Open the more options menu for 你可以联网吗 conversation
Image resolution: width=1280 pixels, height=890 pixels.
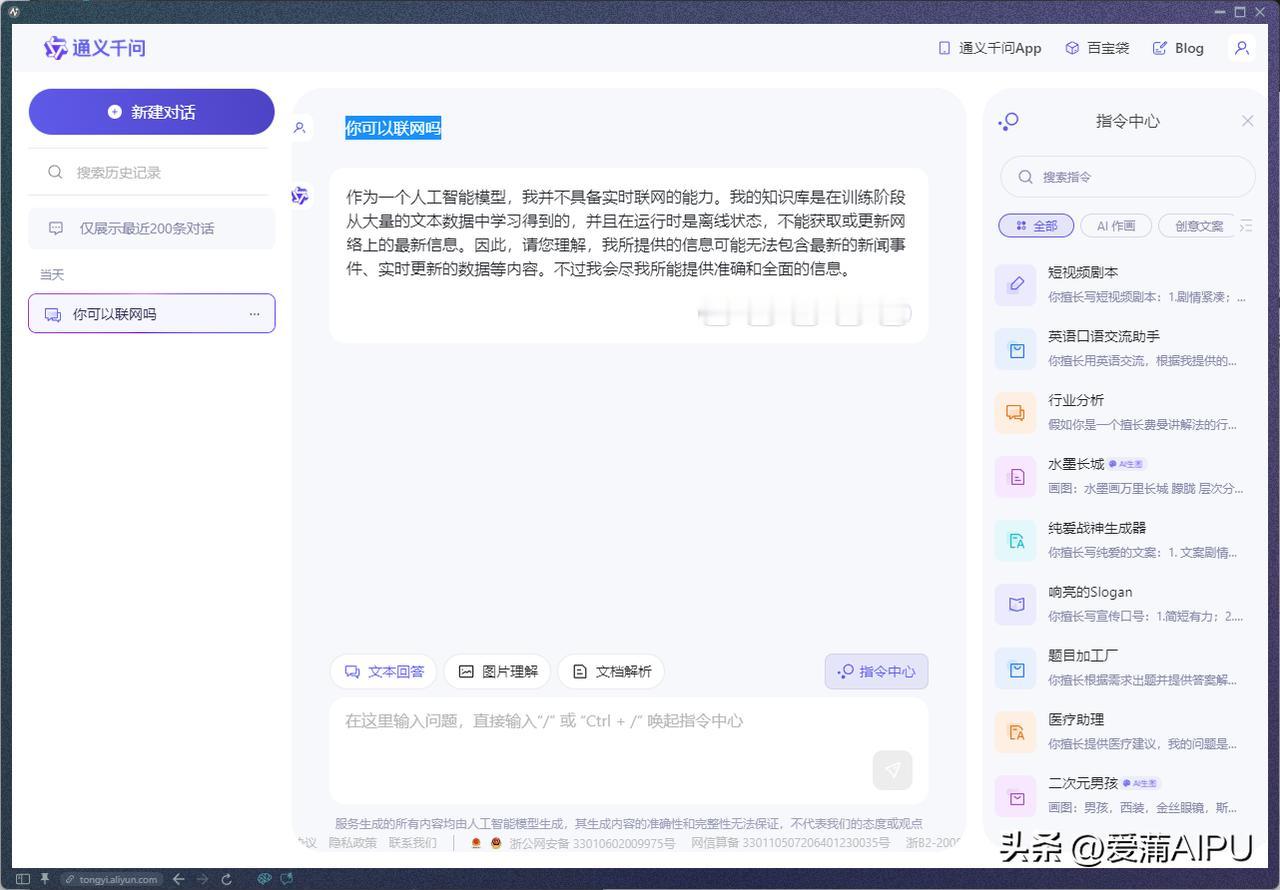click(x=254, y=314)
